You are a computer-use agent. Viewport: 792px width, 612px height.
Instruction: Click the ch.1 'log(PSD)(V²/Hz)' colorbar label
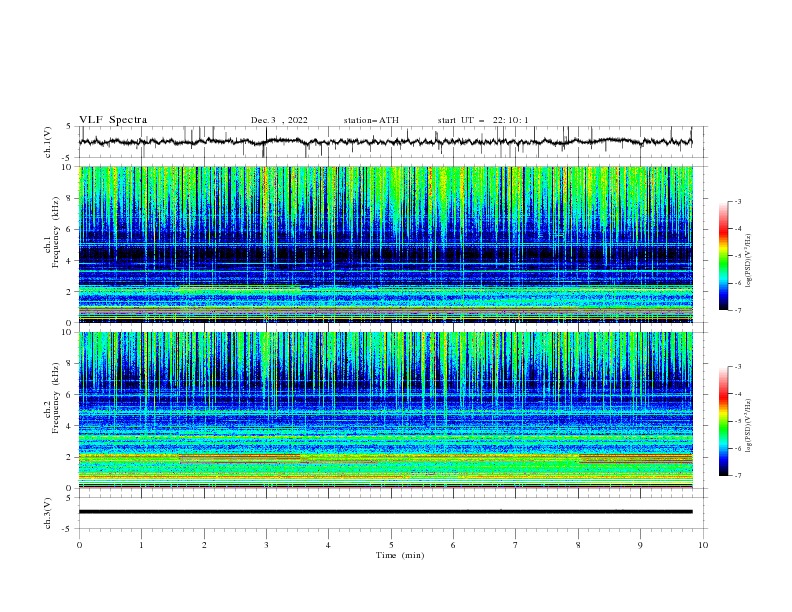tap(748, 261)
